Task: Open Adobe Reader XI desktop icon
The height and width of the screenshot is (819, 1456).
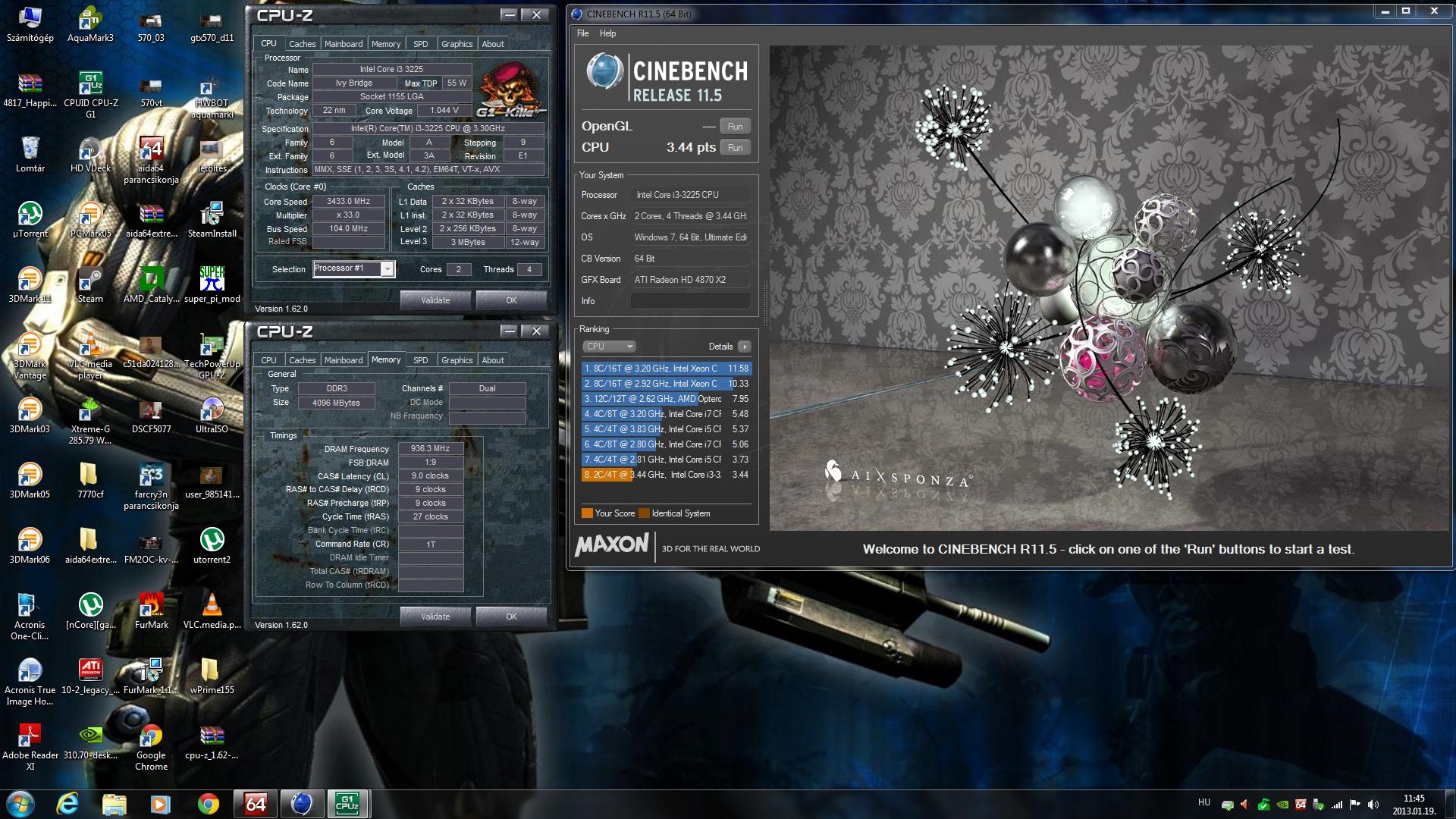Action: (x=30, y=747)
